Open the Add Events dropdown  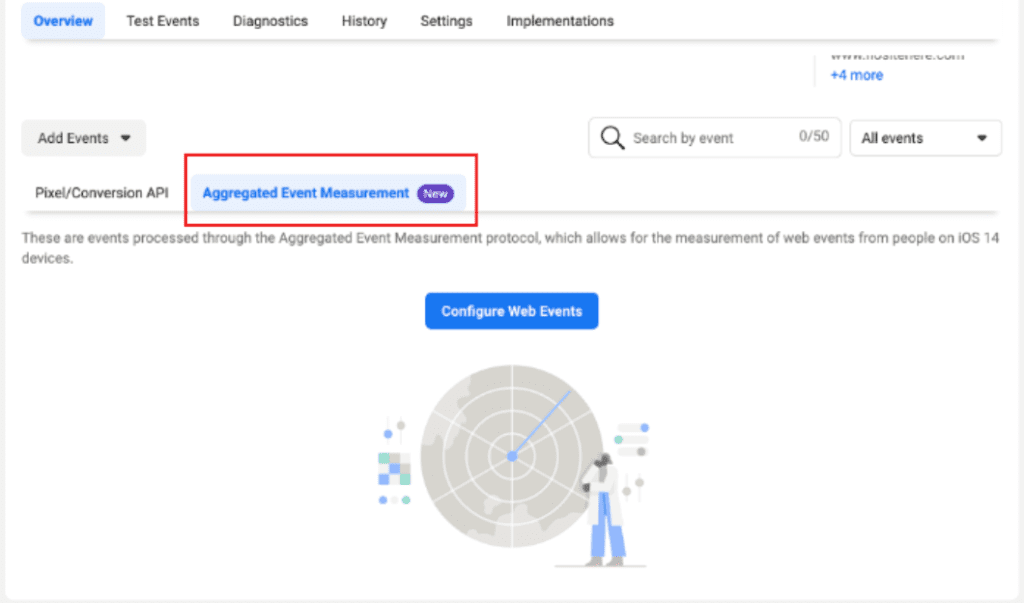83,137
